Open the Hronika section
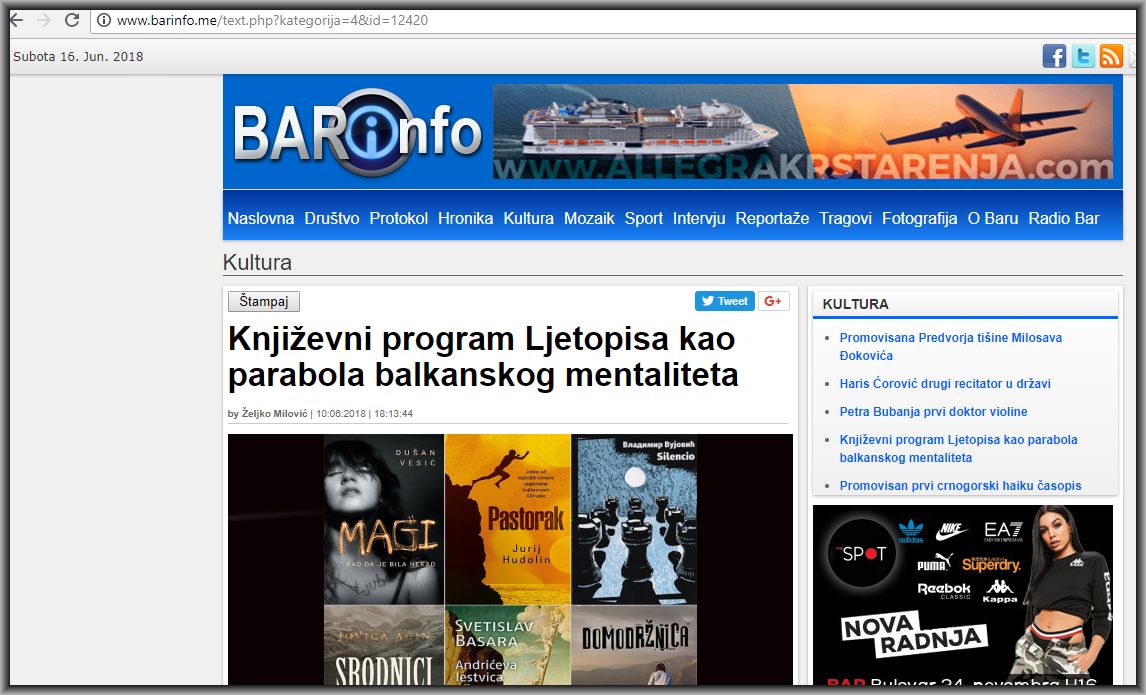 pos(466,219)
